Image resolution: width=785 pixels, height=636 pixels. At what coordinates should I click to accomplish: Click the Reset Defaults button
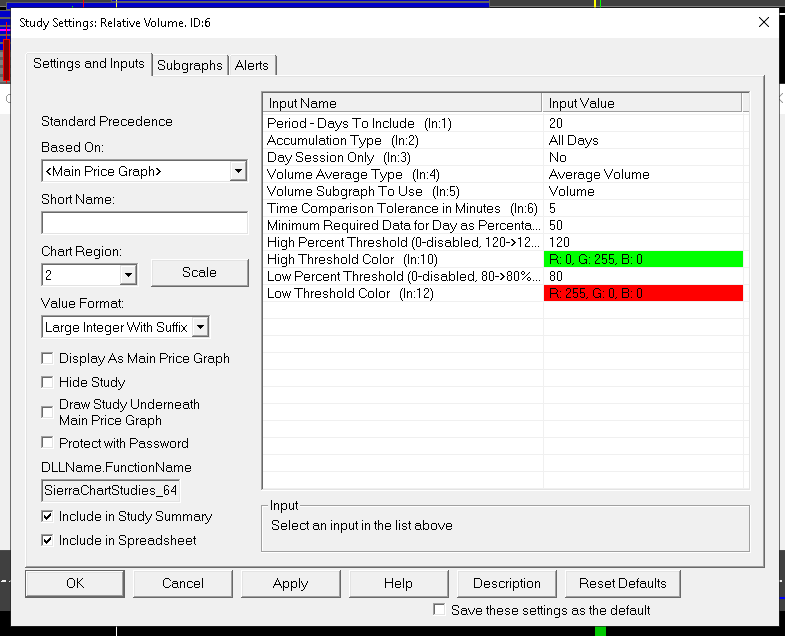click(x=622, y=583)
